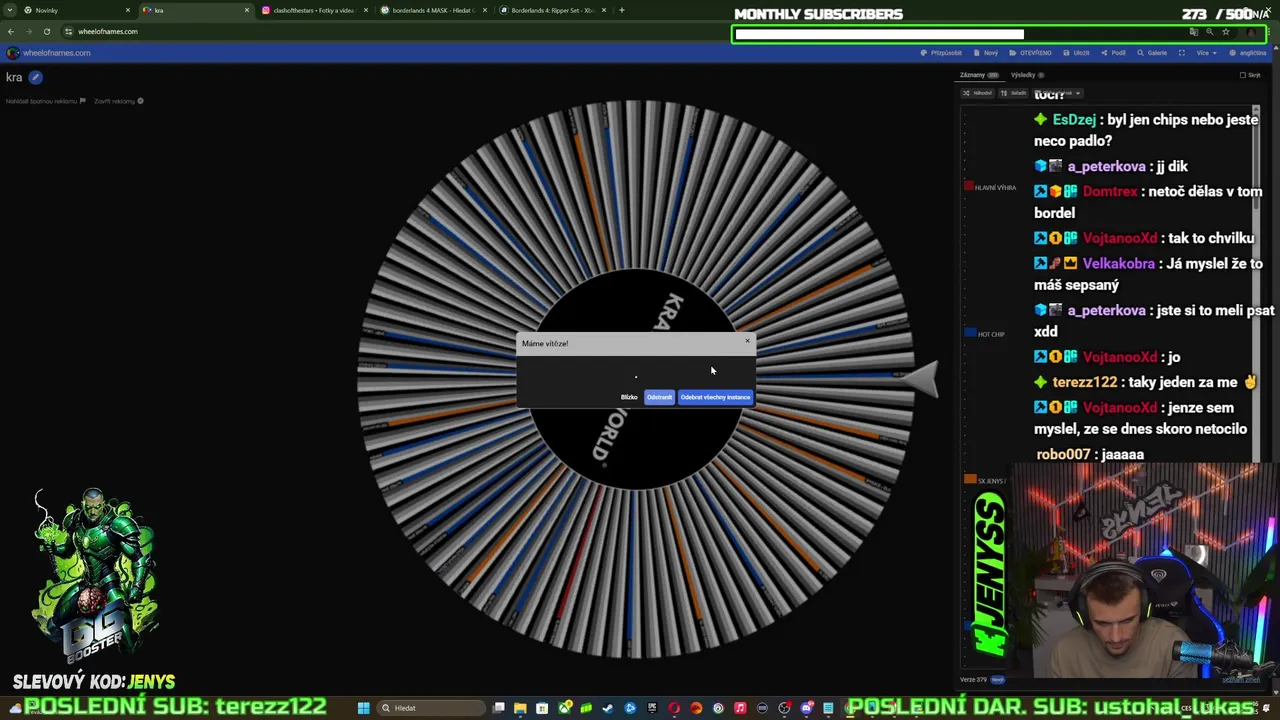Image resolution: width=1280 pixels, height=720 pixels.
Task: Open a new browser tab
Action: (x=622, y=10)
